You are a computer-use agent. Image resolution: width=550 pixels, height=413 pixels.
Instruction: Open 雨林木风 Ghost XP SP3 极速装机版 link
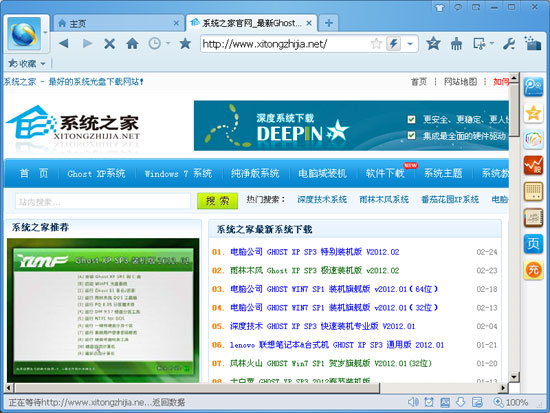click(x=315, y=271)
